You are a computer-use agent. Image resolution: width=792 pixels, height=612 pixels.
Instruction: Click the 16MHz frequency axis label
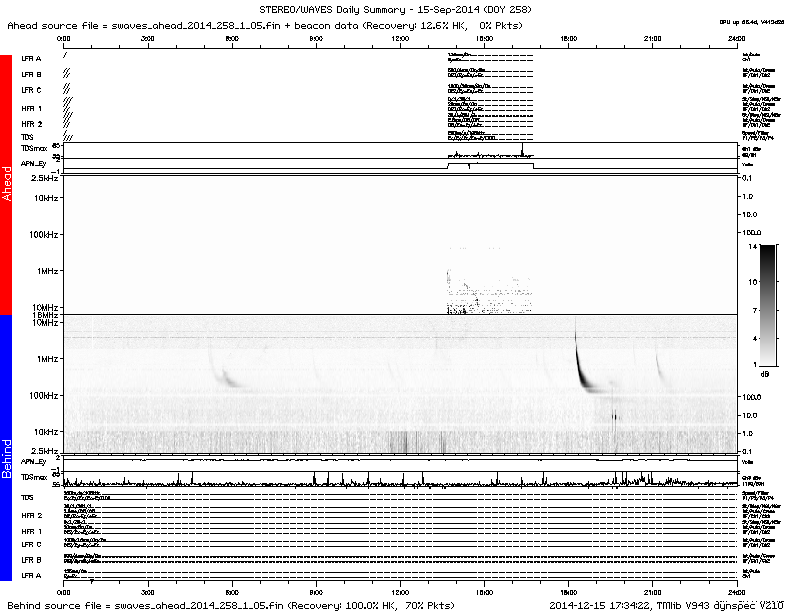pos(45,315)
